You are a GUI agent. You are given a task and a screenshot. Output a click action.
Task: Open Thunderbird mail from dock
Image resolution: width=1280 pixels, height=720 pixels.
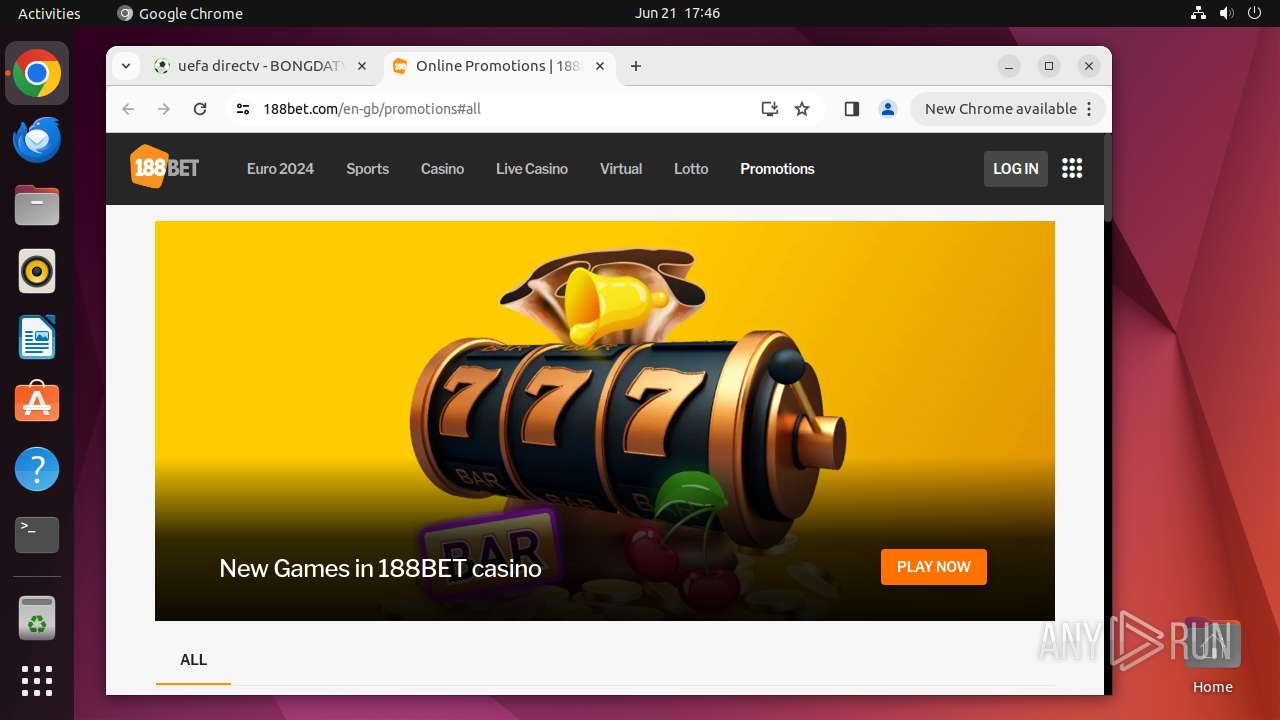tap(37, 140)
